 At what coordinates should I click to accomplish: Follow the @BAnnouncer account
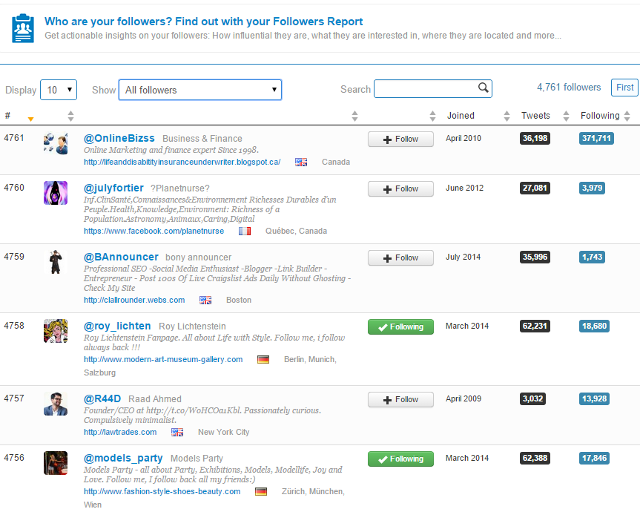tap(401, 258)
